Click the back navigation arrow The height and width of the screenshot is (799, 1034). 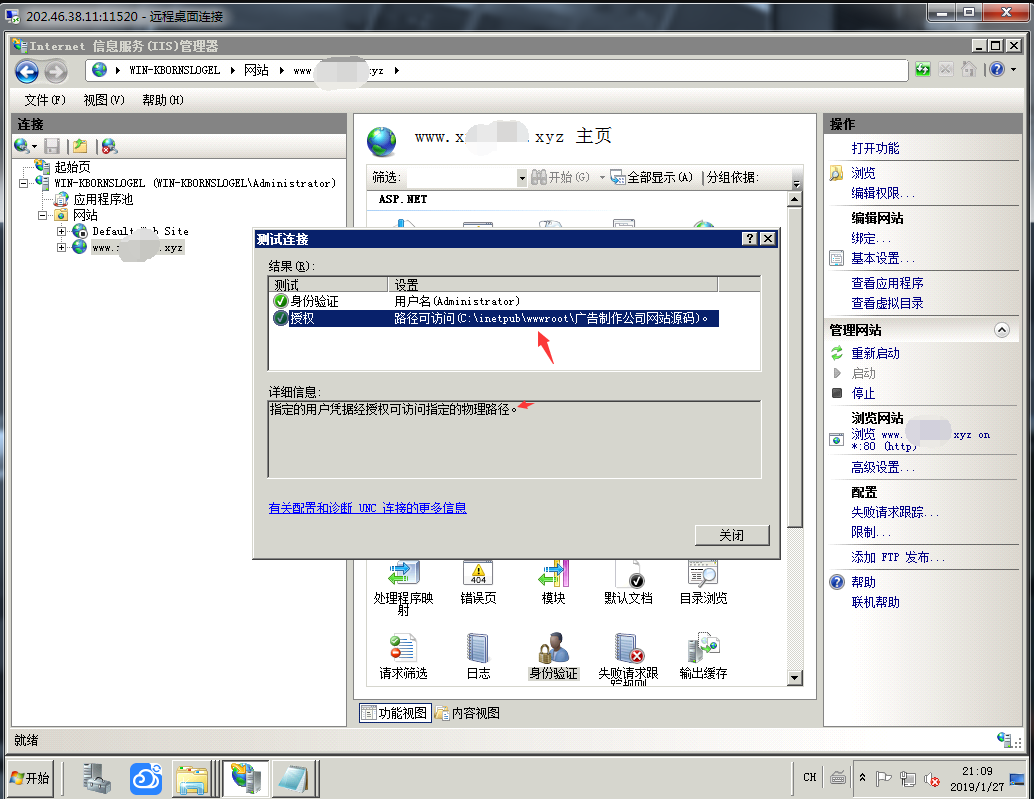pos(27,71)
